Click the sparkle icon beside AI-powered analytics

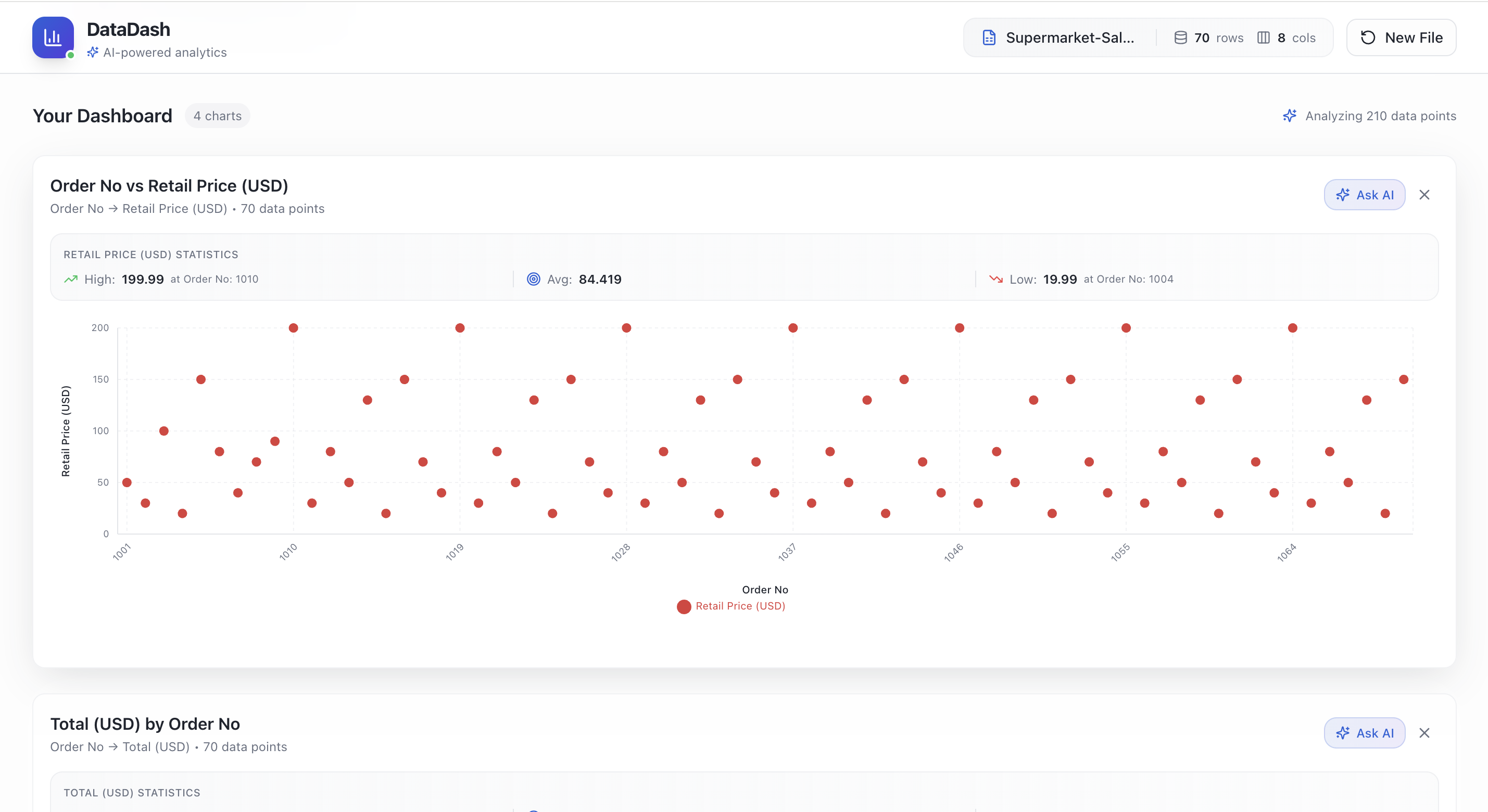(x=93, y=52)
